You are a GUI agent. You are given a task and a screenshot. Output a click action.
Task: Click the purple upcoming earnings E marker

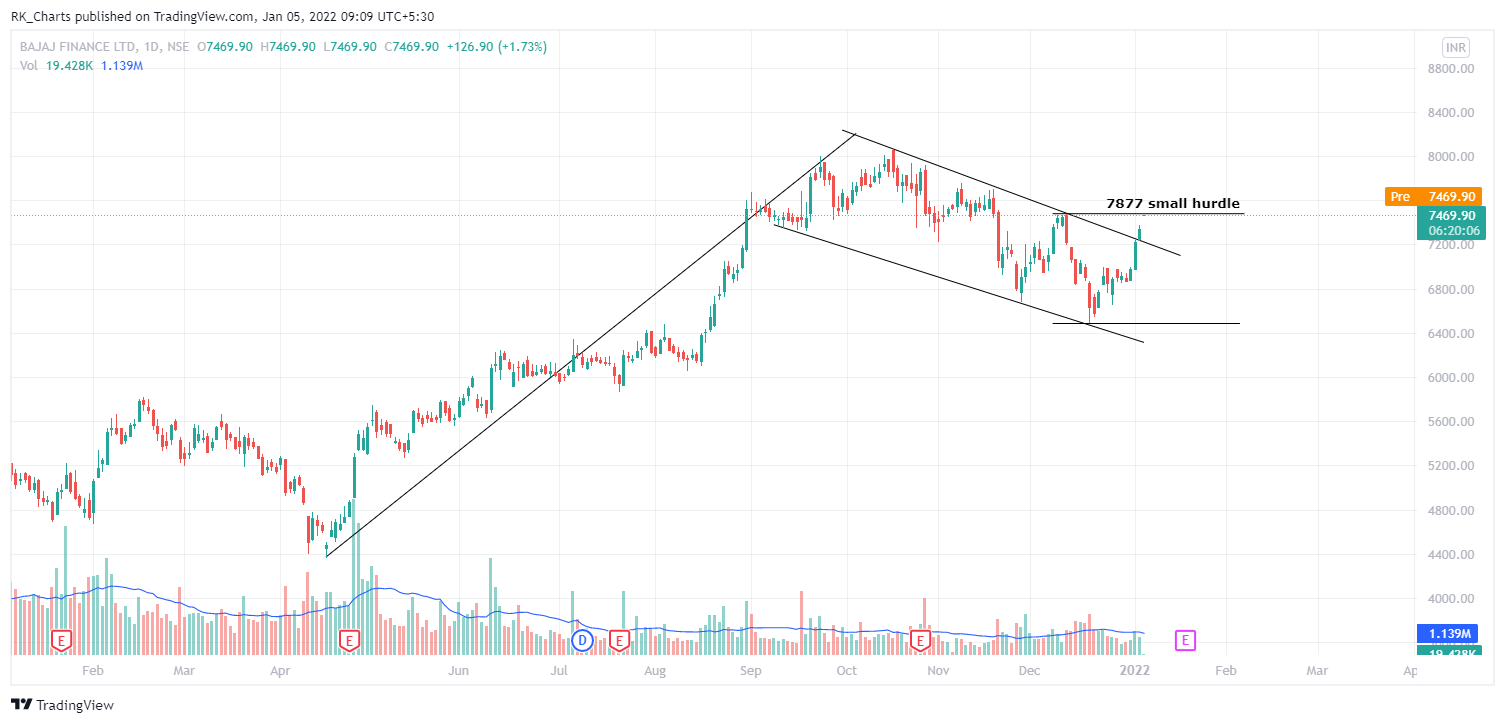(1185, 639)
